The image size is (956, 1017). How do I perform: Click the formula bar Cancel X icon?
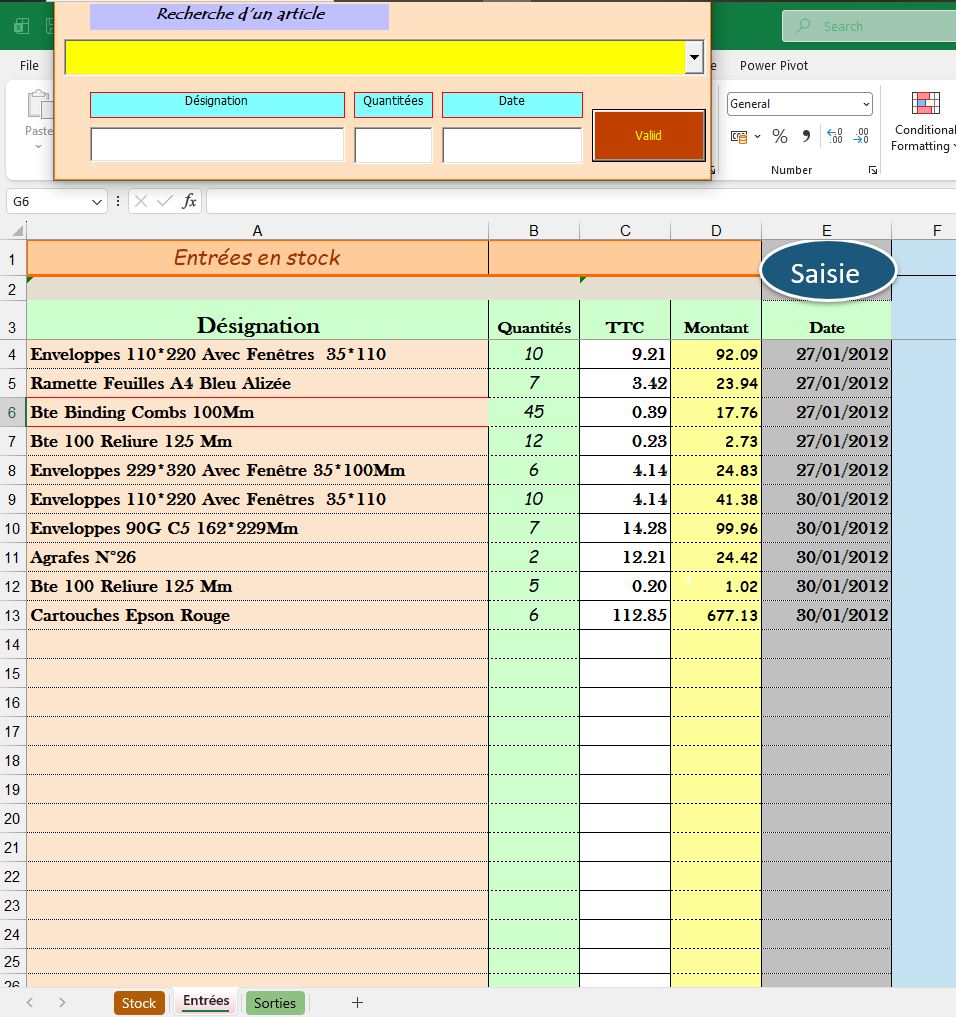141,201
